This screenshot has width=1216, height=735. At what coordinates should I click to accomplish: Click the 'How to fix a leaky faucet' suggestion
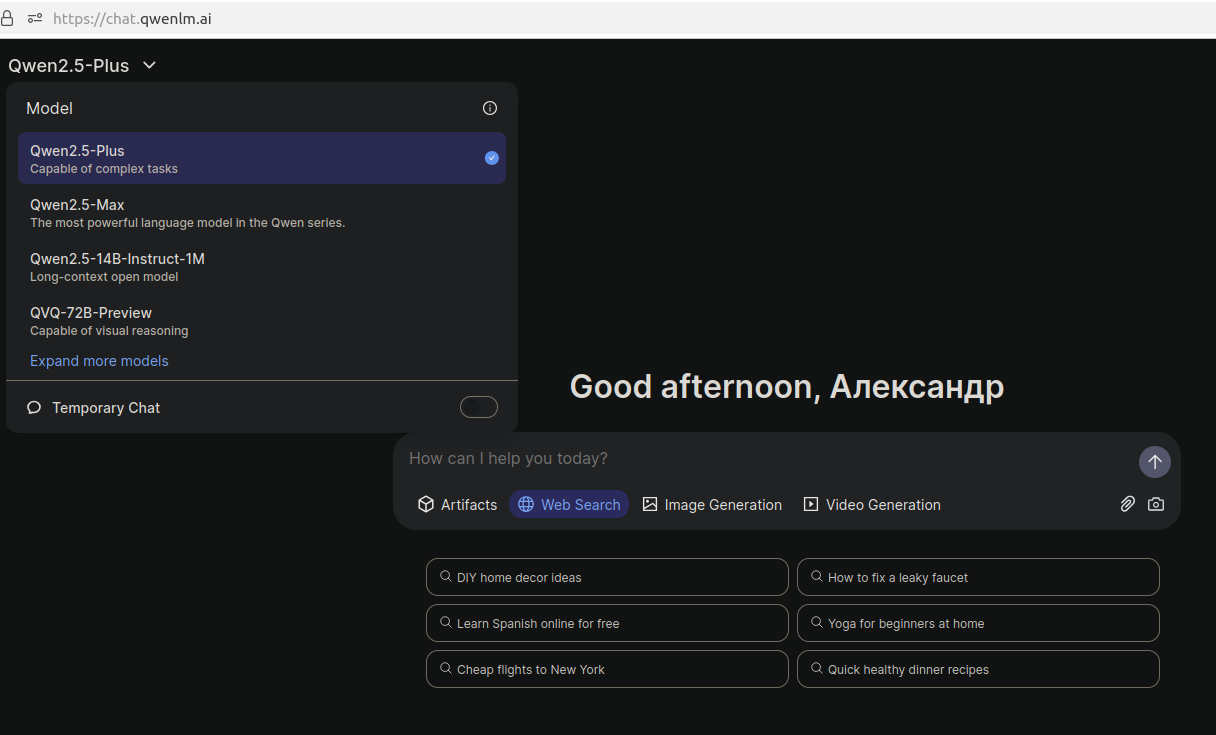[978, 577]
